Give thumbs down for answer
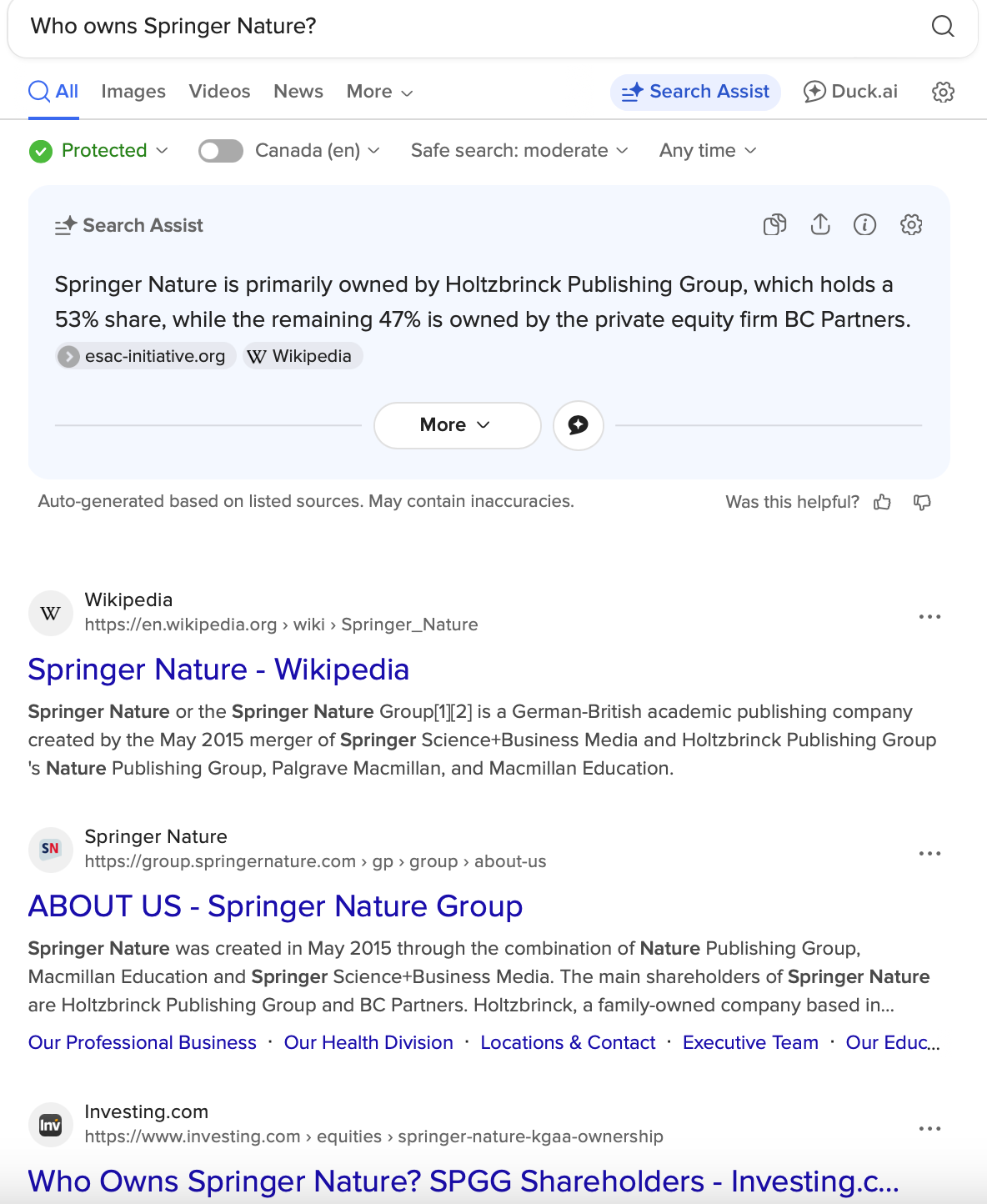 coord(922,502)
